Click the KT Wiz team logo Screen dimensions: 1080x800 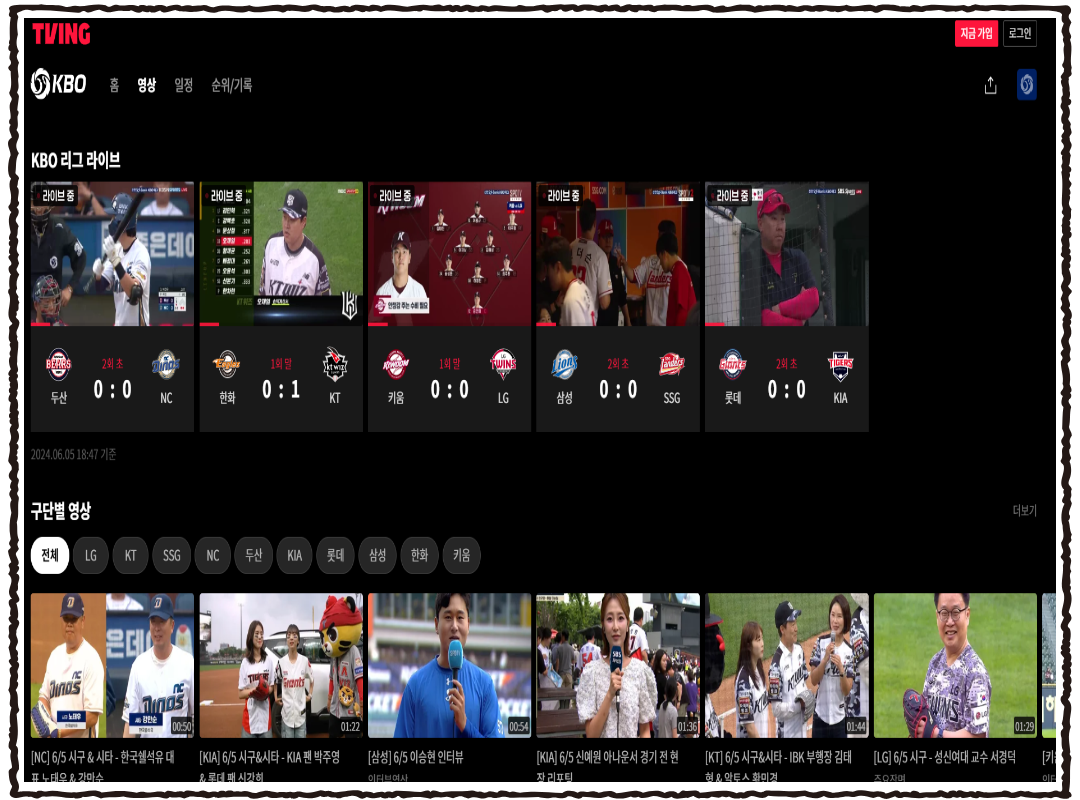pos(335,364)
